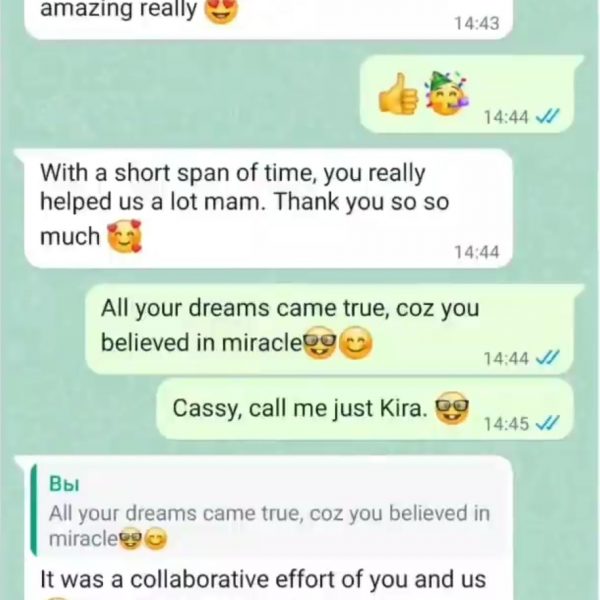This screenshot has height=600, width=600.
Task: Open quoted reply labeled 'Вы'
Action: [268, 510]
